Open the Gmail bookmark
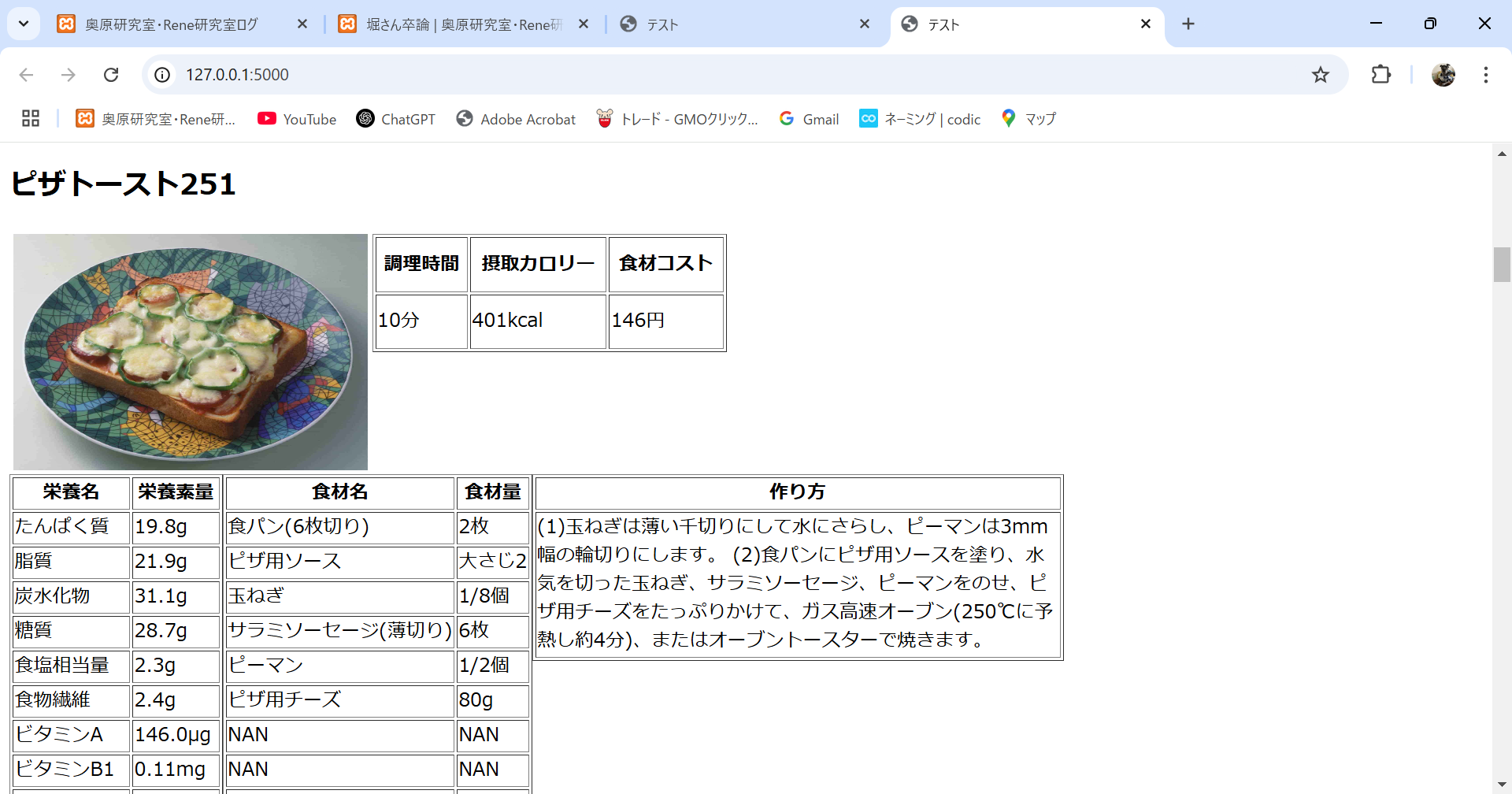 point(808,119)
